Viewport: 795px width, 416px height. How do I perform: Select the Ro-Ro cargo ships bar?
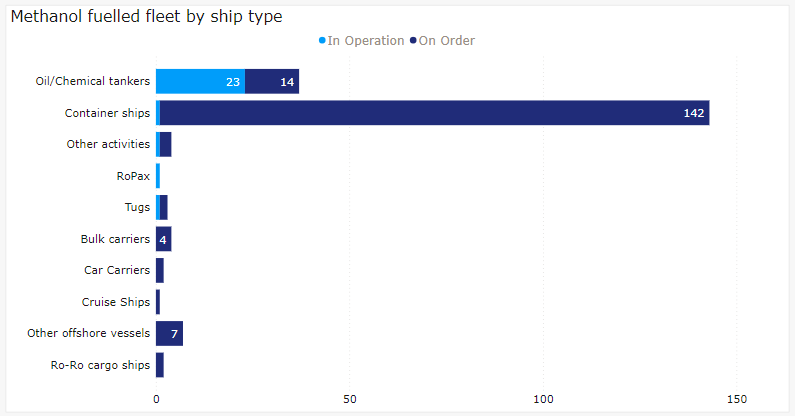tap(160, 365)
